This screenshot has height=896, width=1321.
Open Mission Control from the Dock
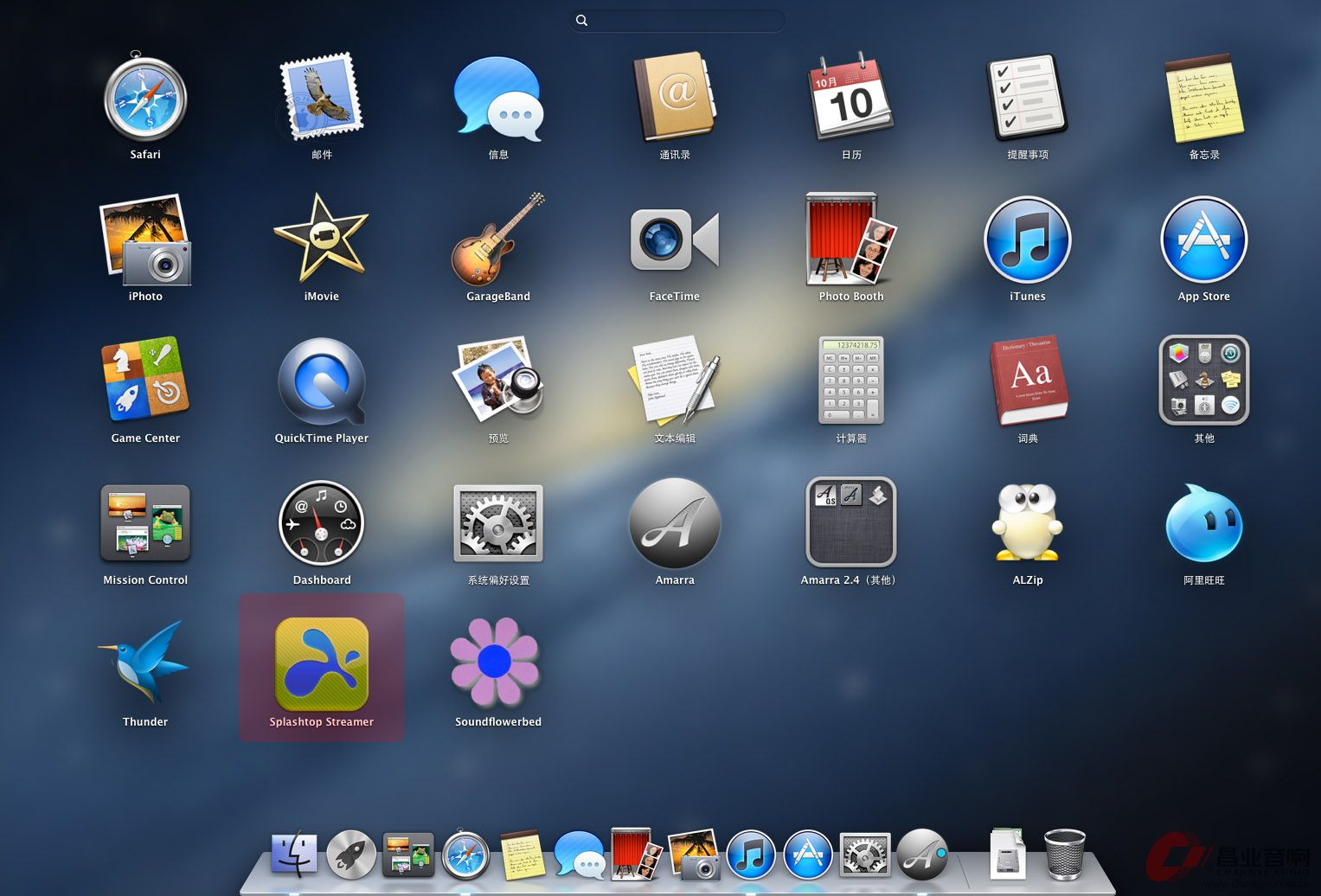[408, 854]
